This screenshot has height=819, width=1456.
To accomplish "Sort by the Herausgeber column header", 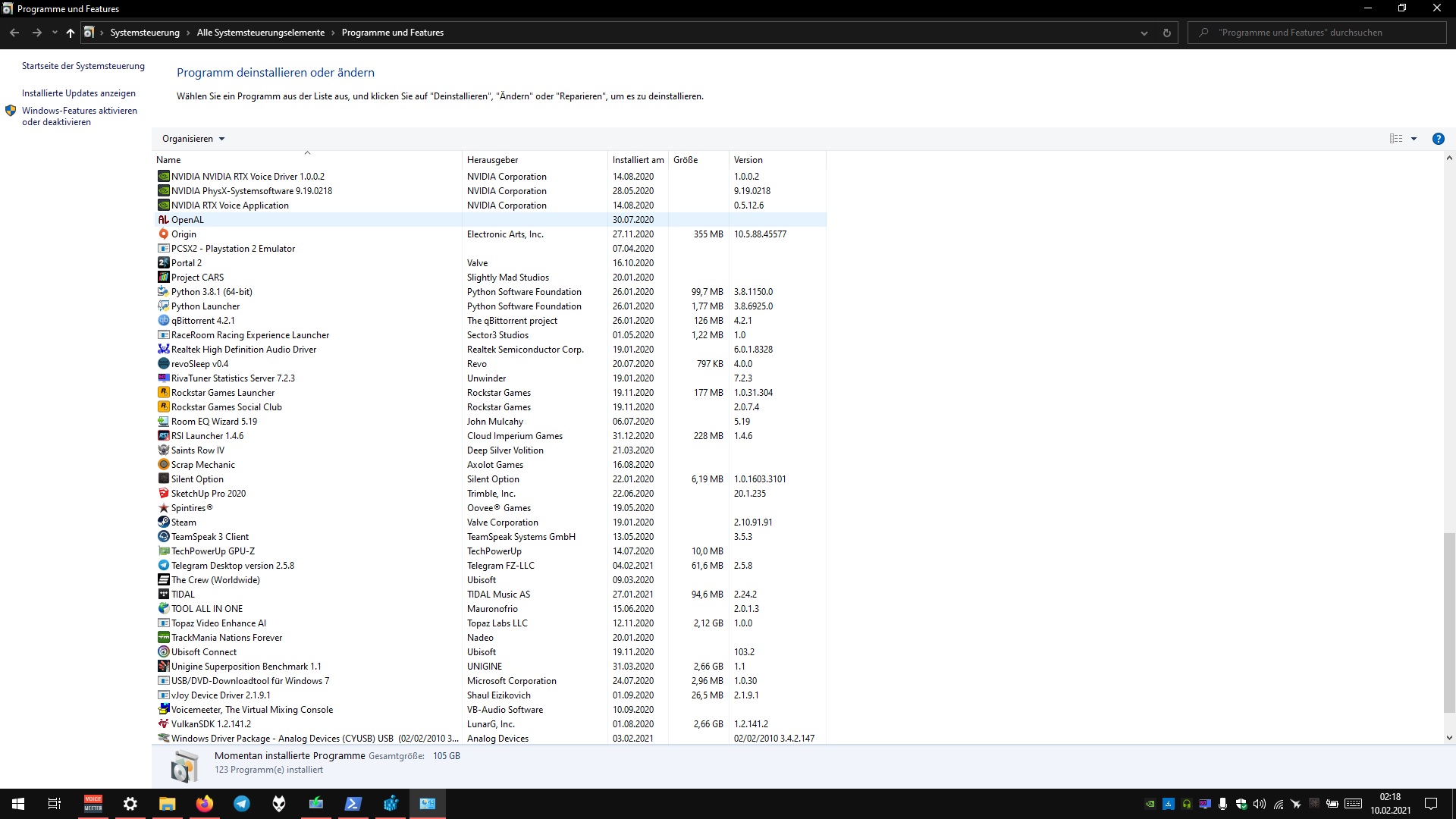I will (535, 160).
